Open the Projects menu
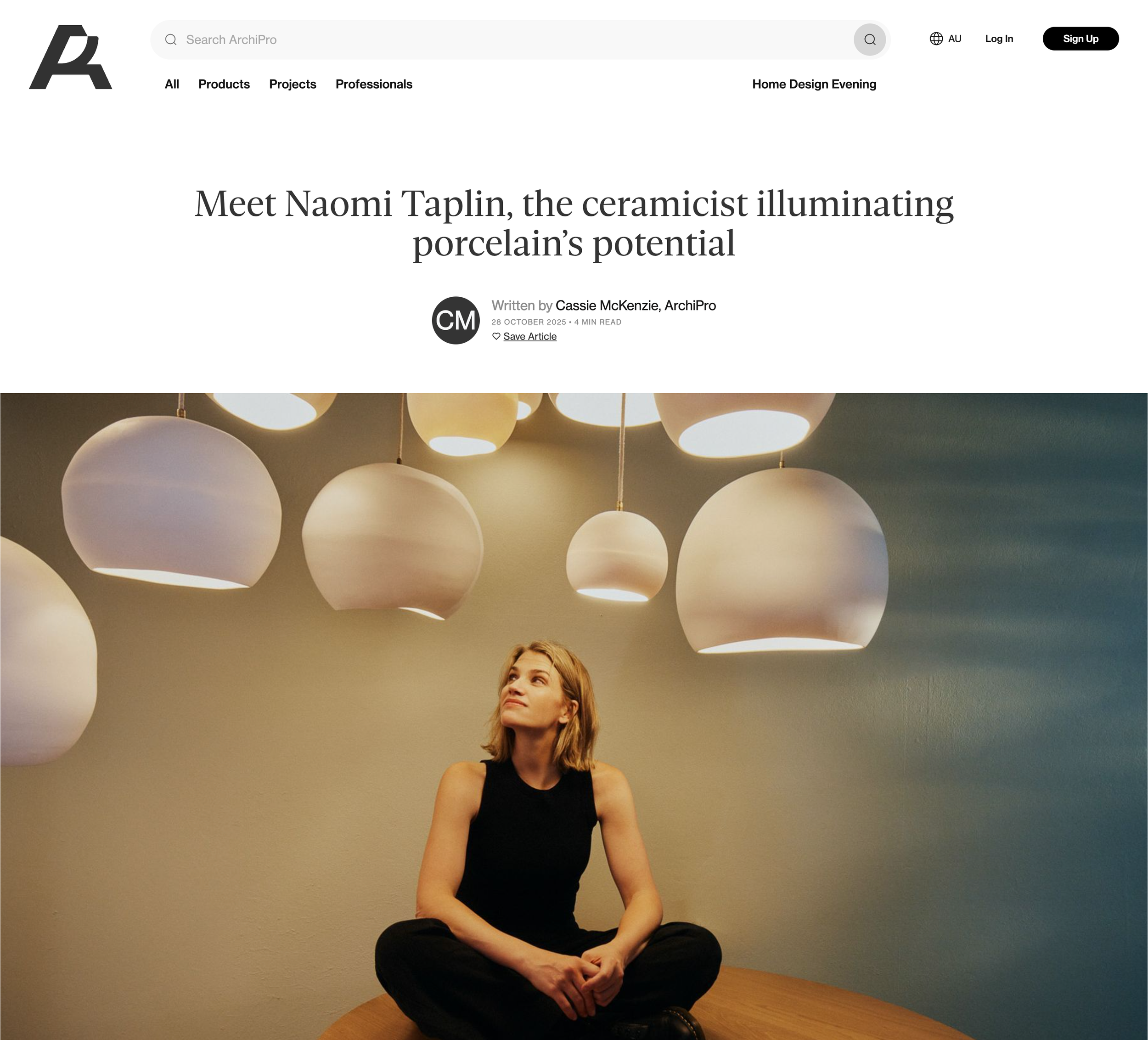Screen dimensions: 1148x1040 (x=293, y=85)
